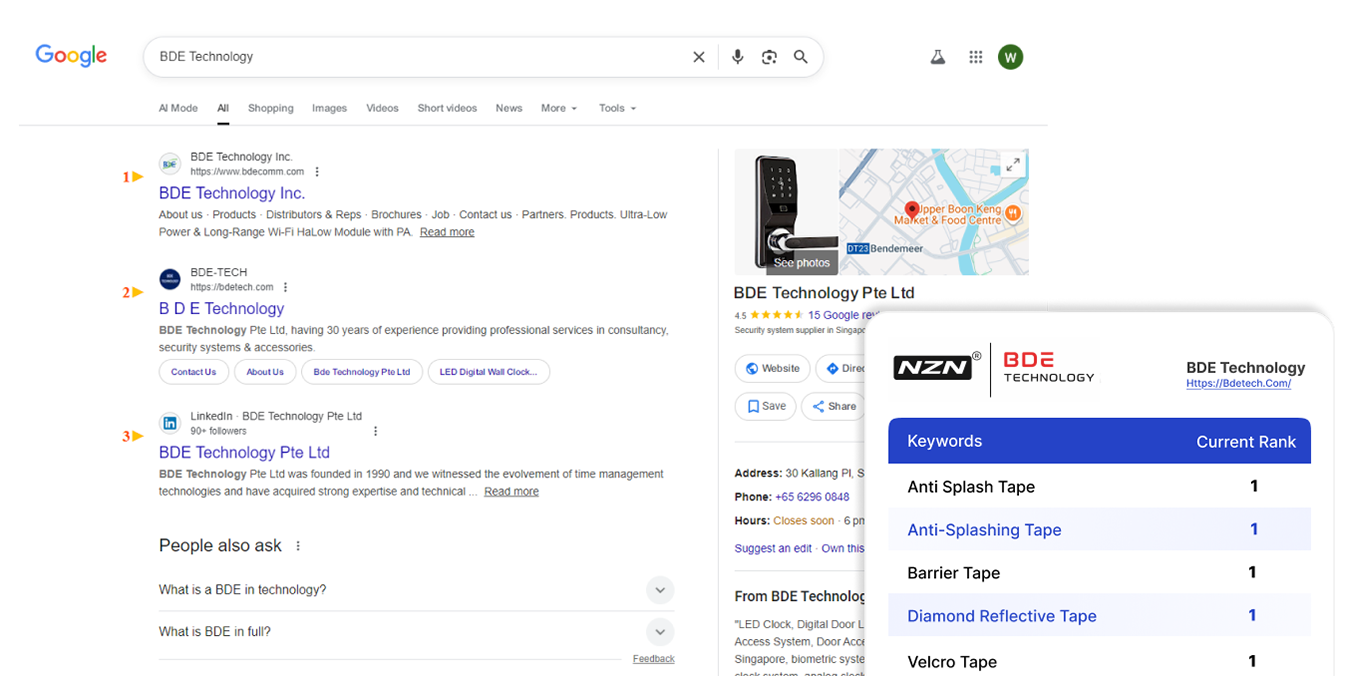Click See photos on door lock image

coord(802,263)
